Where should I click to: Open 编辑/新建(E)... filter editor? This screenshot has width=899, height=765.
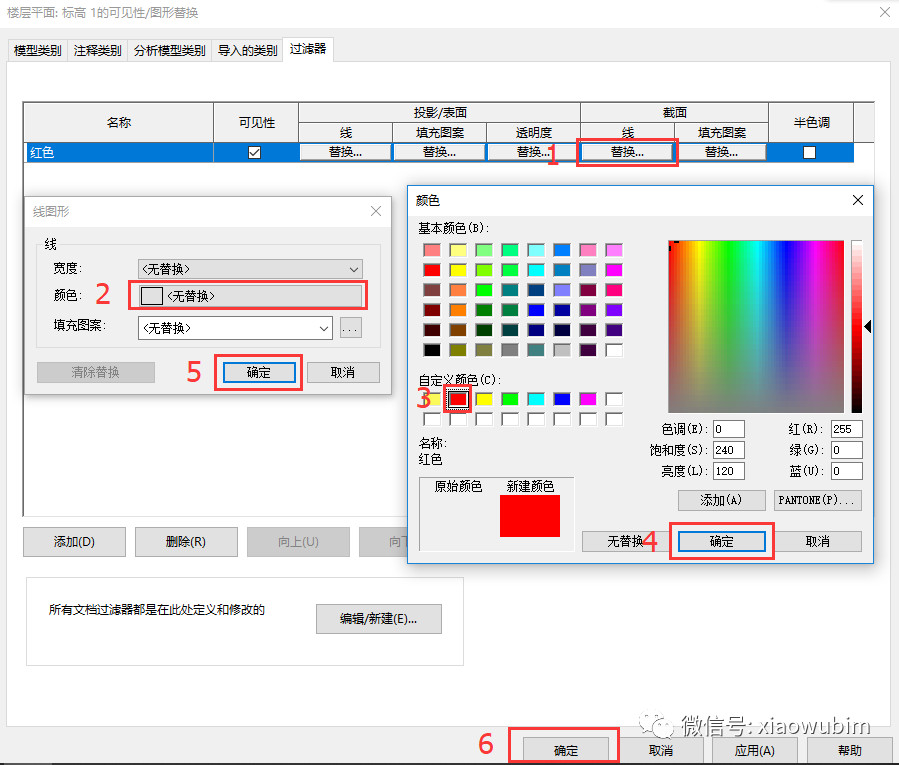pos(378,619)
